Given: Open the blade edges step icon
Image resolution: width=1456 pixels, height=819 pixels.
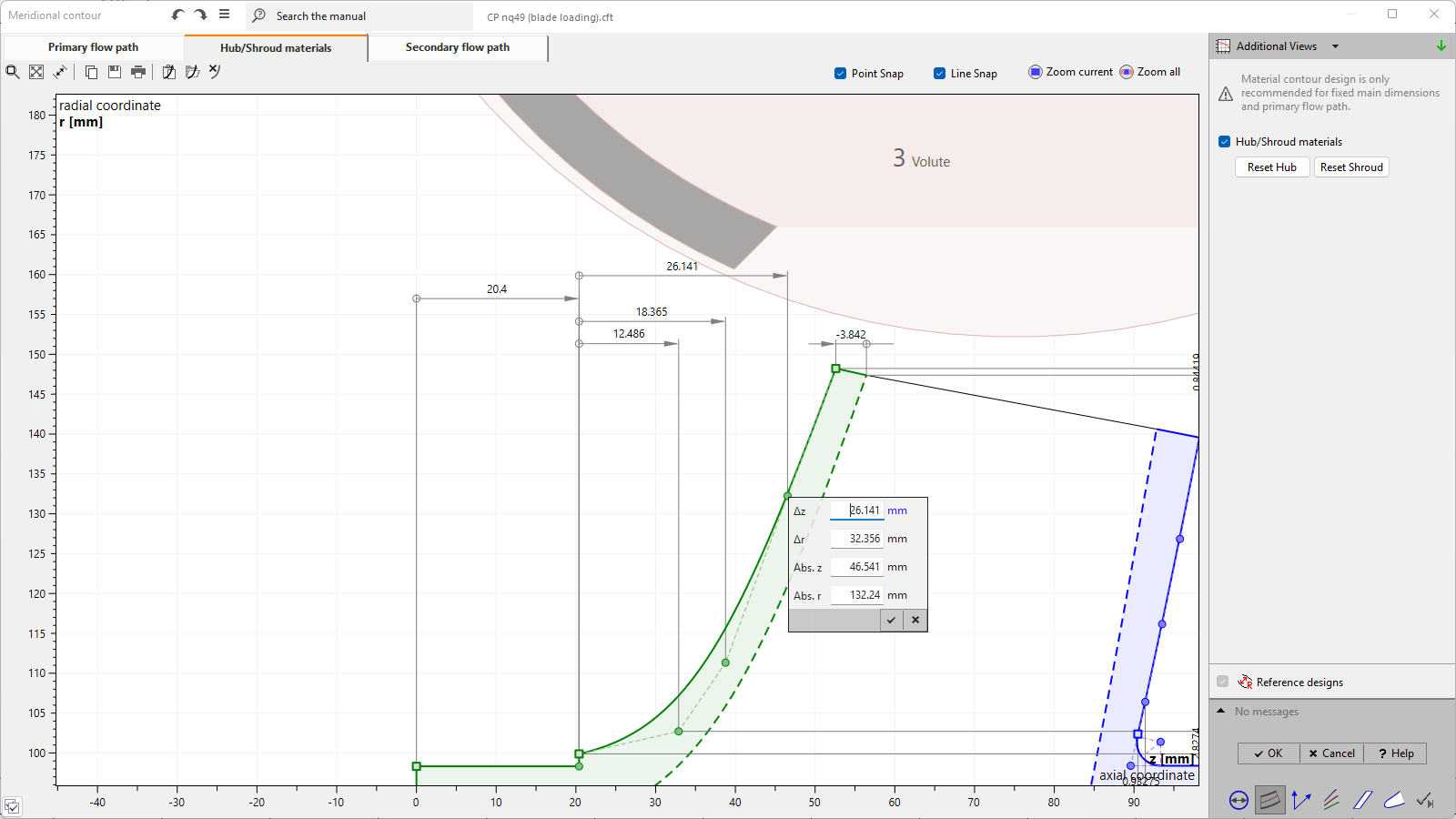Looking at the screenshot, I should 1394,800.
